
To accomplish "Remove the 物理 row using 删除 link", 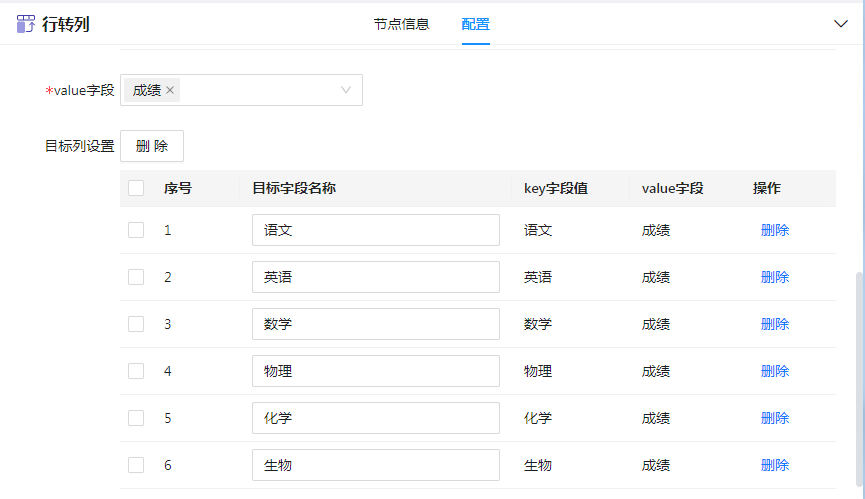I will pyautogui.click(x=774, y=371).
